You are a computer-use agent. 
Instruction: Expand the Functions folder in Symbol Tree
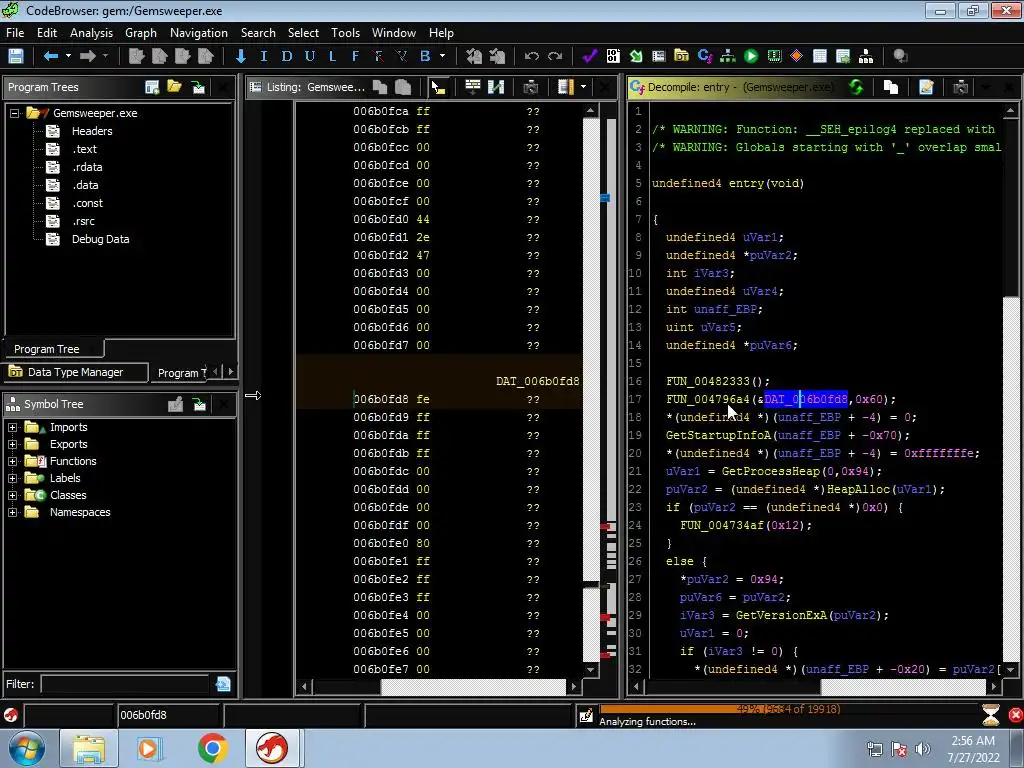pyautogui.click(x=12, y=461)
